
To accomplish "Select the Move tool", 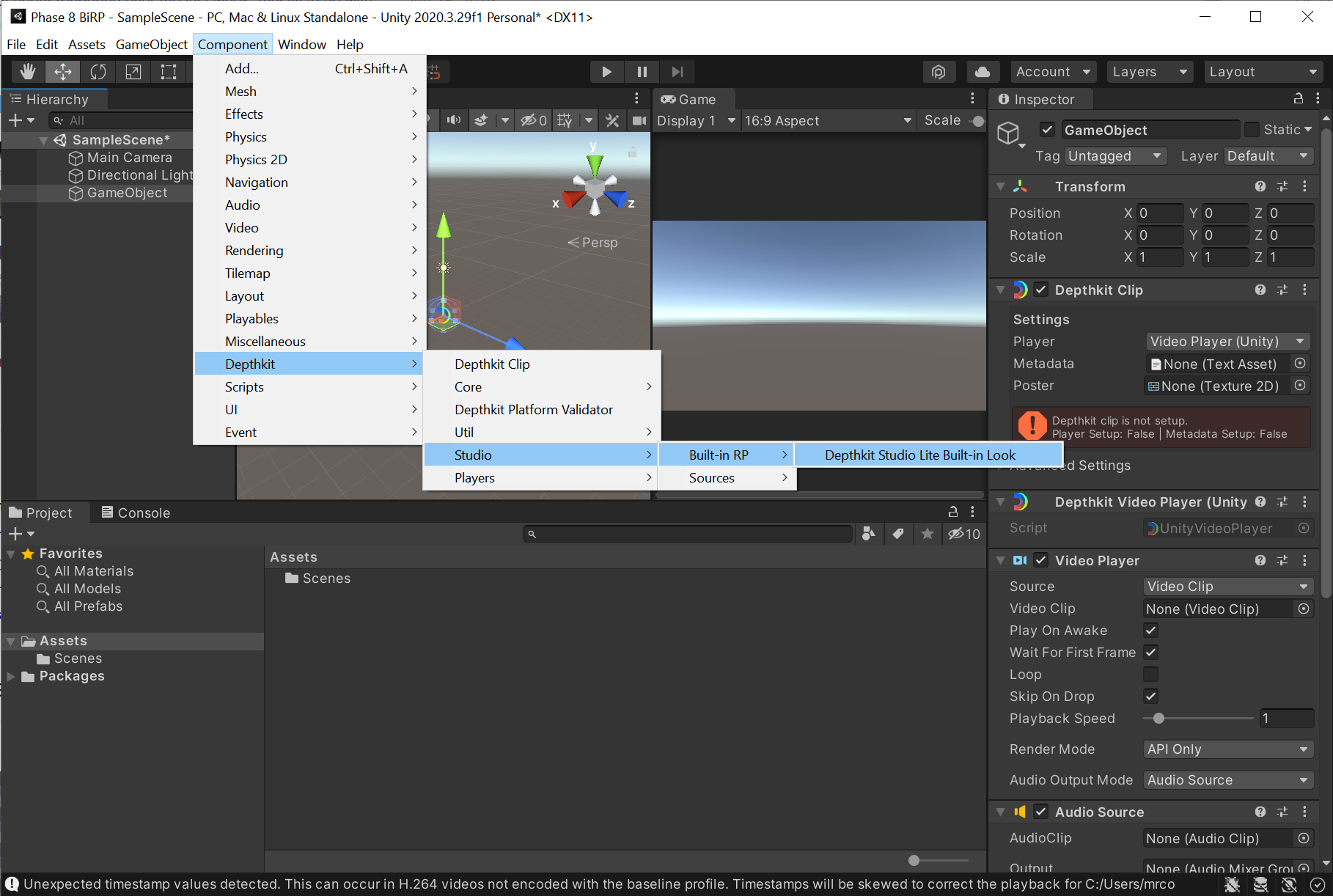I will click(x=63, y=71).
